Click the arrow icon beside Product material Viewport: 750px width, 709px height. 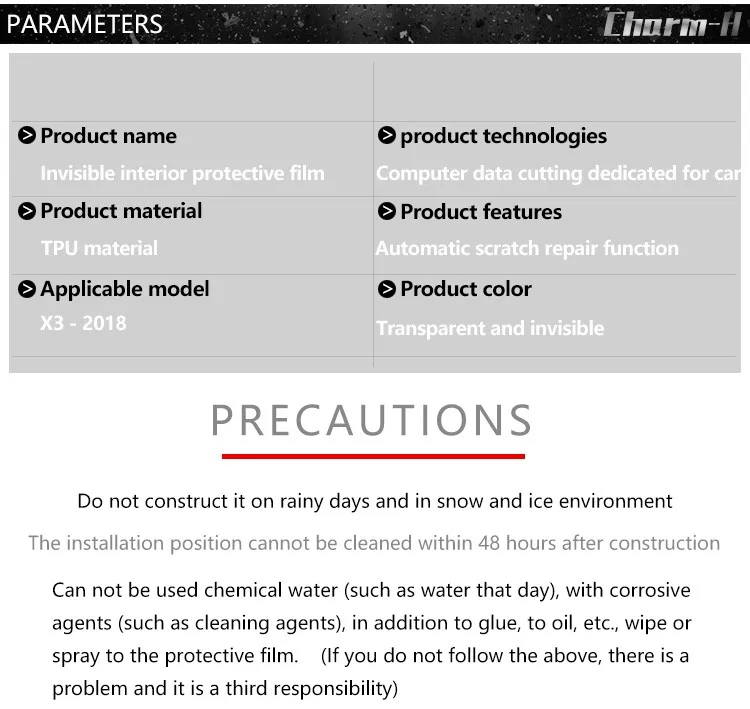pos(27,211)
